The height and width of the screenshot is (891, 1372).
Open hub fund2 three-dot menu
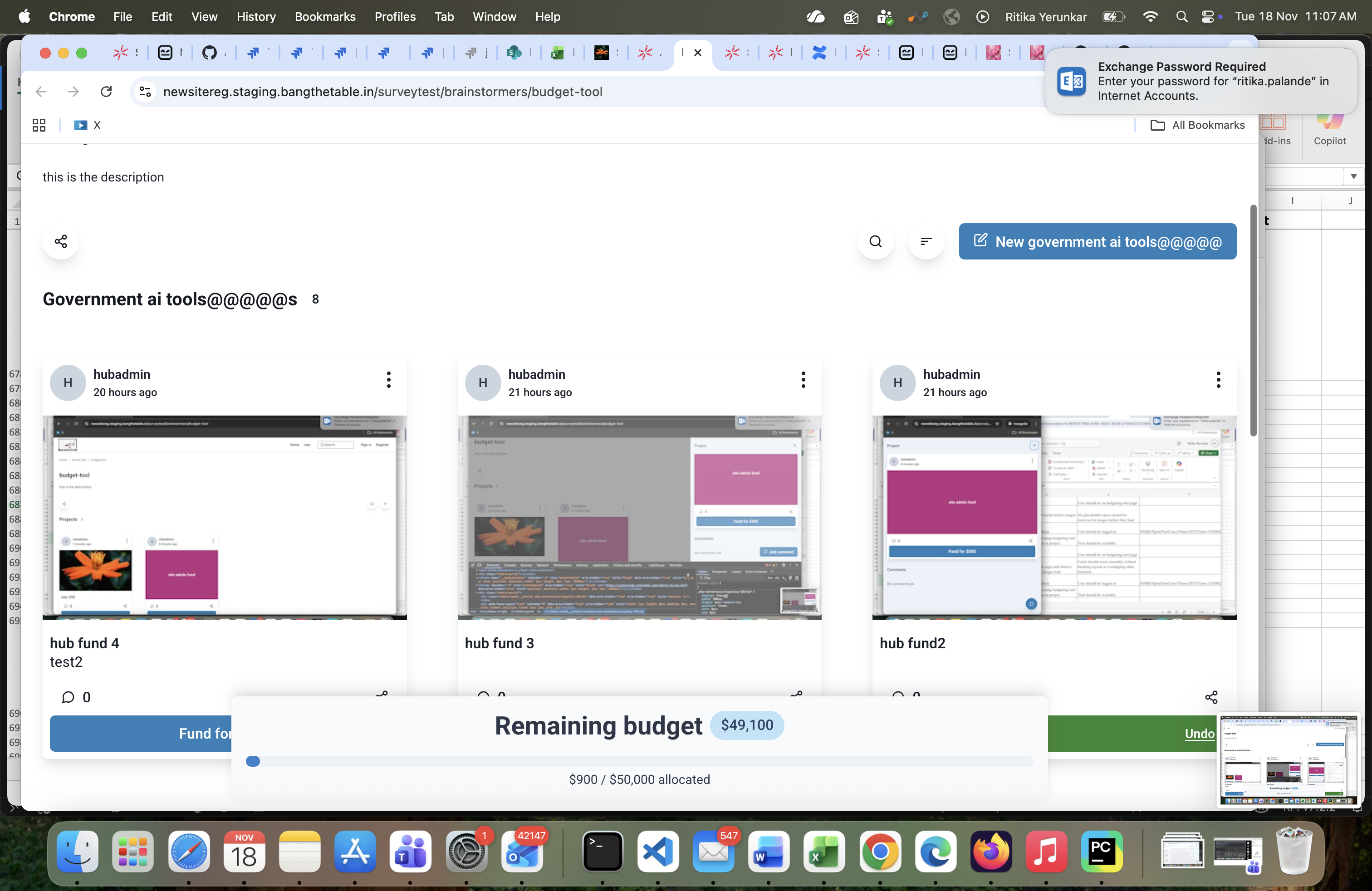coord(1217,380)
